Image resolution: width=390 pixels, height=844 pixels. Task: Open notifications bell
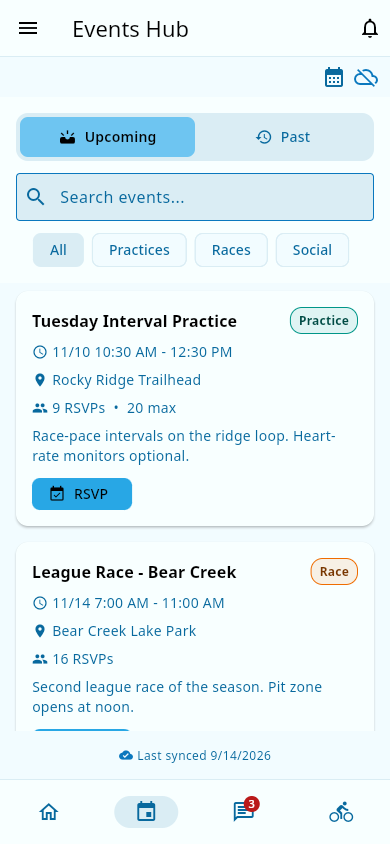point(370,29)
